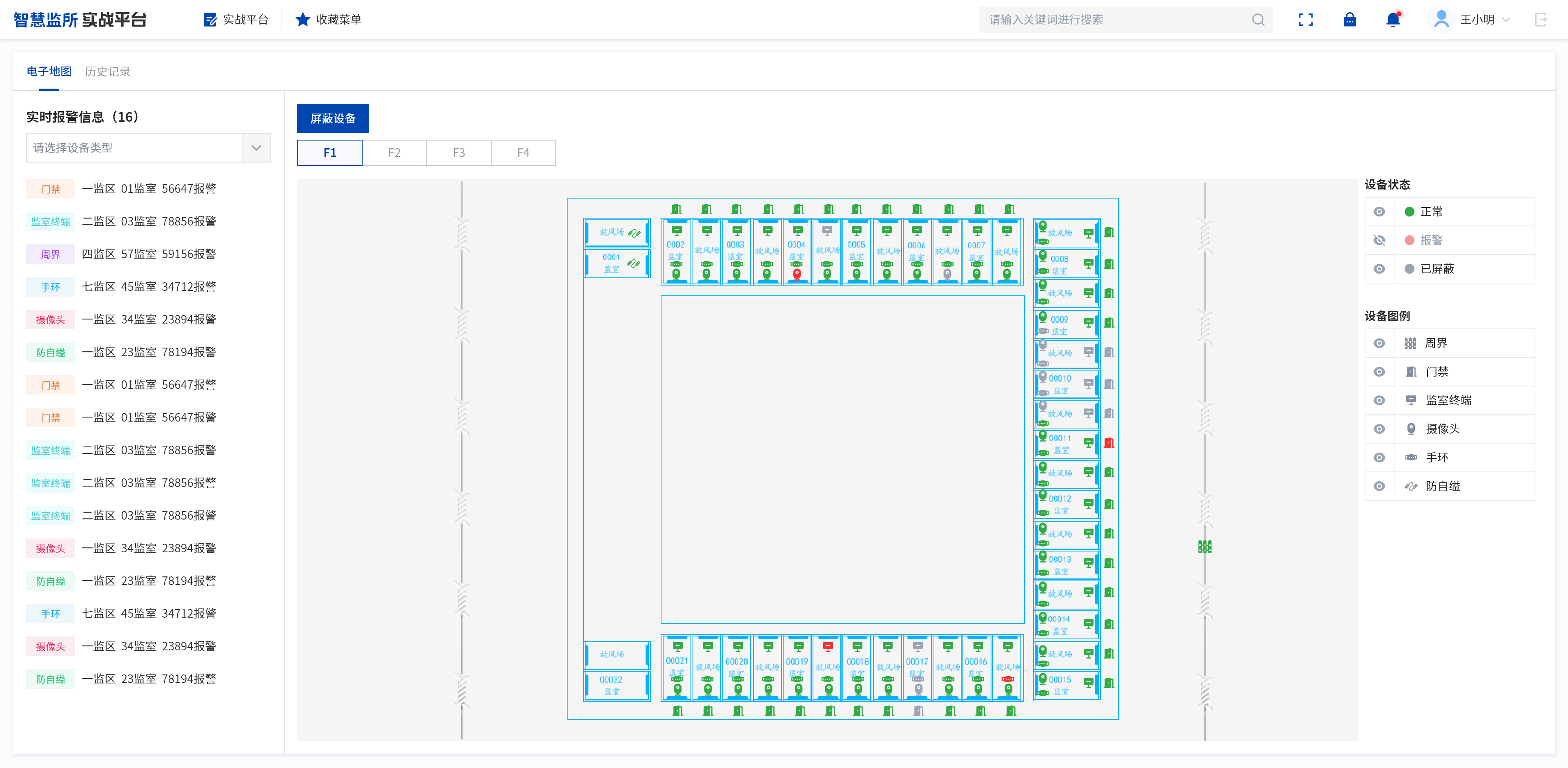Select the F3 floor tab
Image resolution: width=1568 pixels, height=768 pixels.
coord(458,153)
